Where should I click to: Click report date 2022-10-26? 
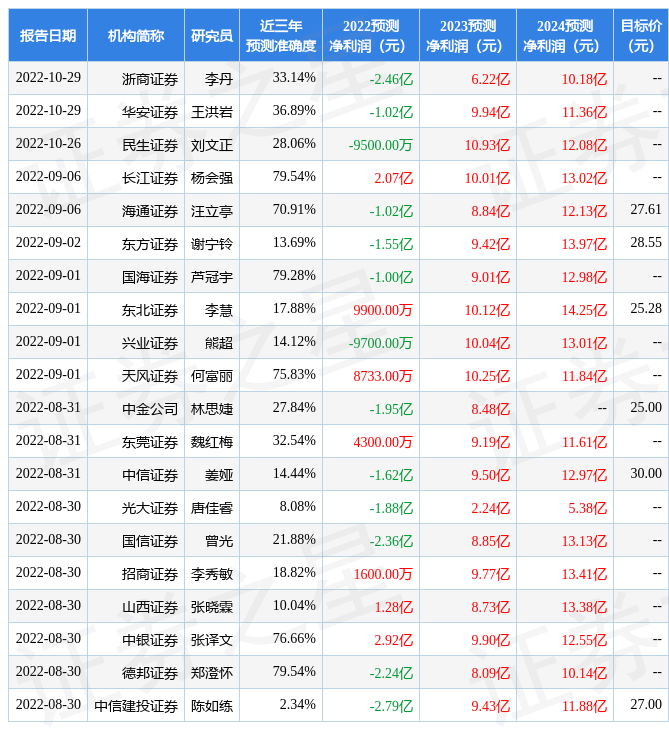(48, 143)
